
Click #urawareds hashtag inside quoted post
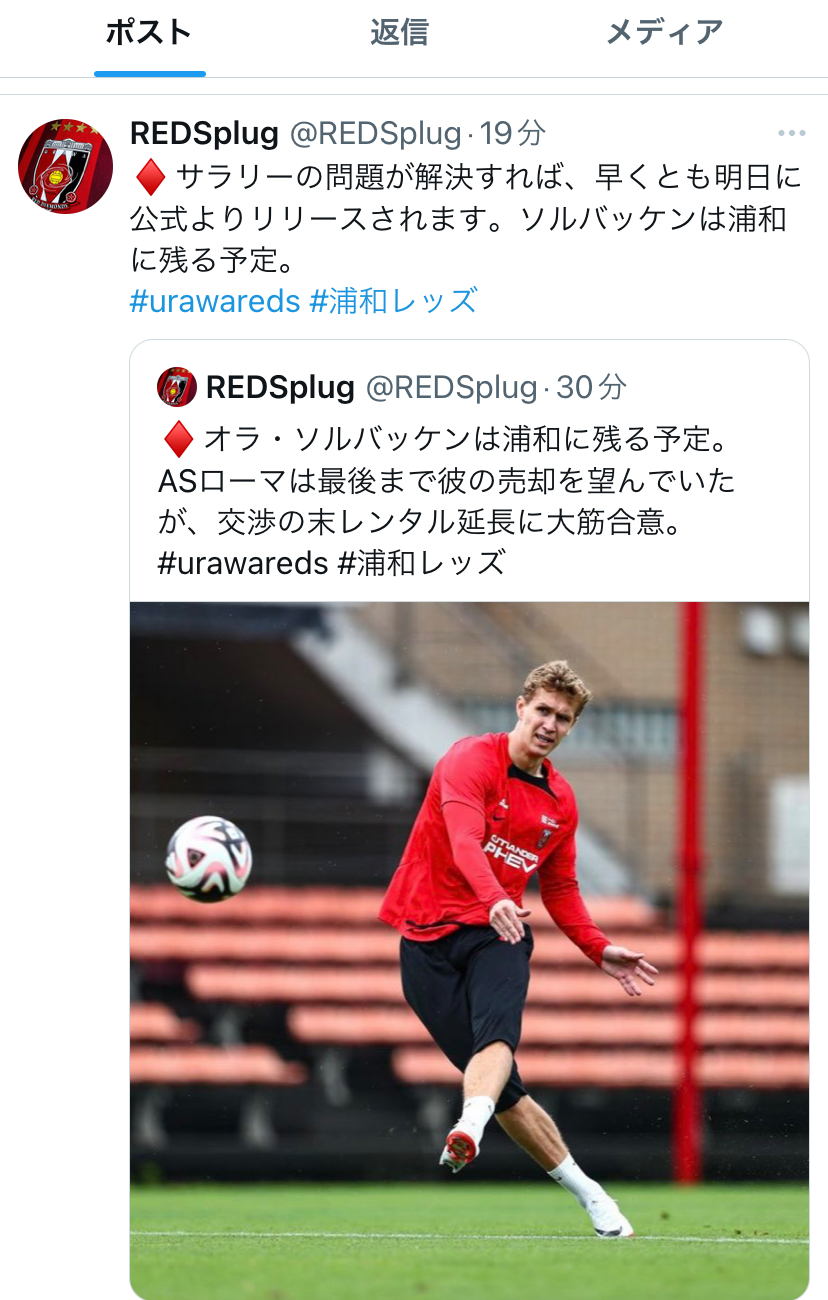(243, 563)
